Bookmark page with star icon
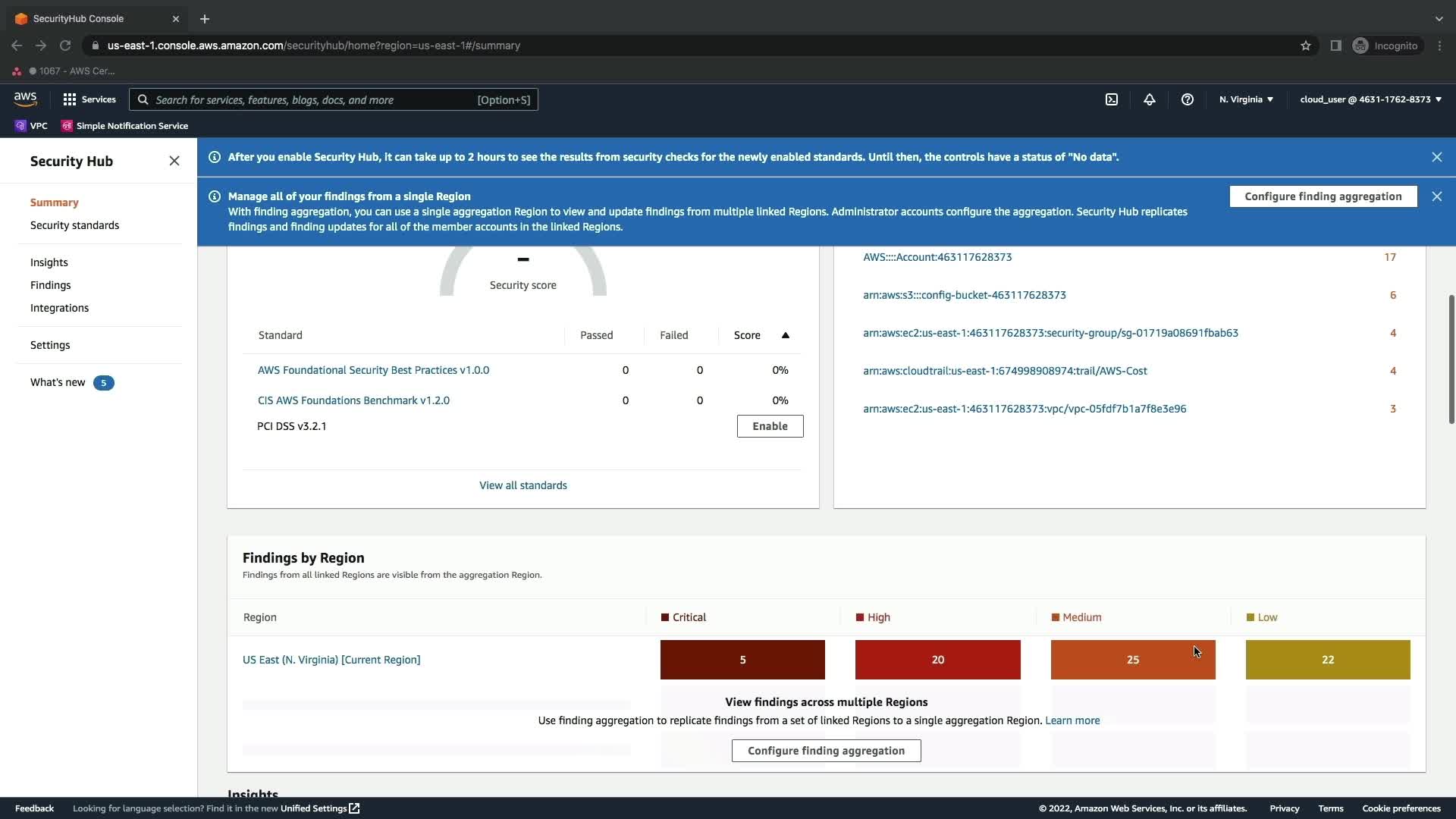 [x=1306, y=45]
